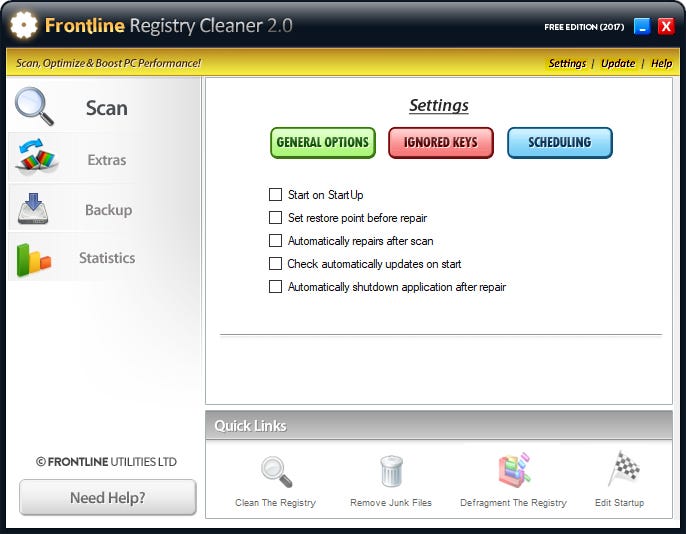Enable automatic shutdown after repair checkbox
Screen dimensions: 686x534
point(275,286)
